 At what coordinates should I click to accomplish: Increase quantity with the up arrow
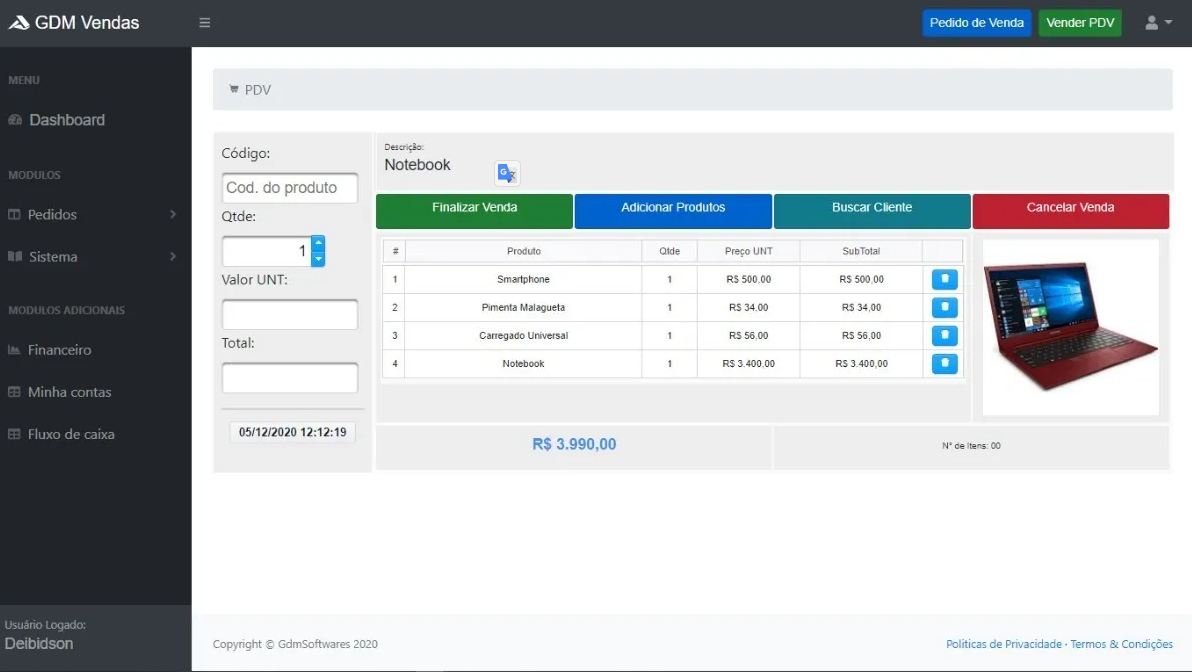coord(318,243)
